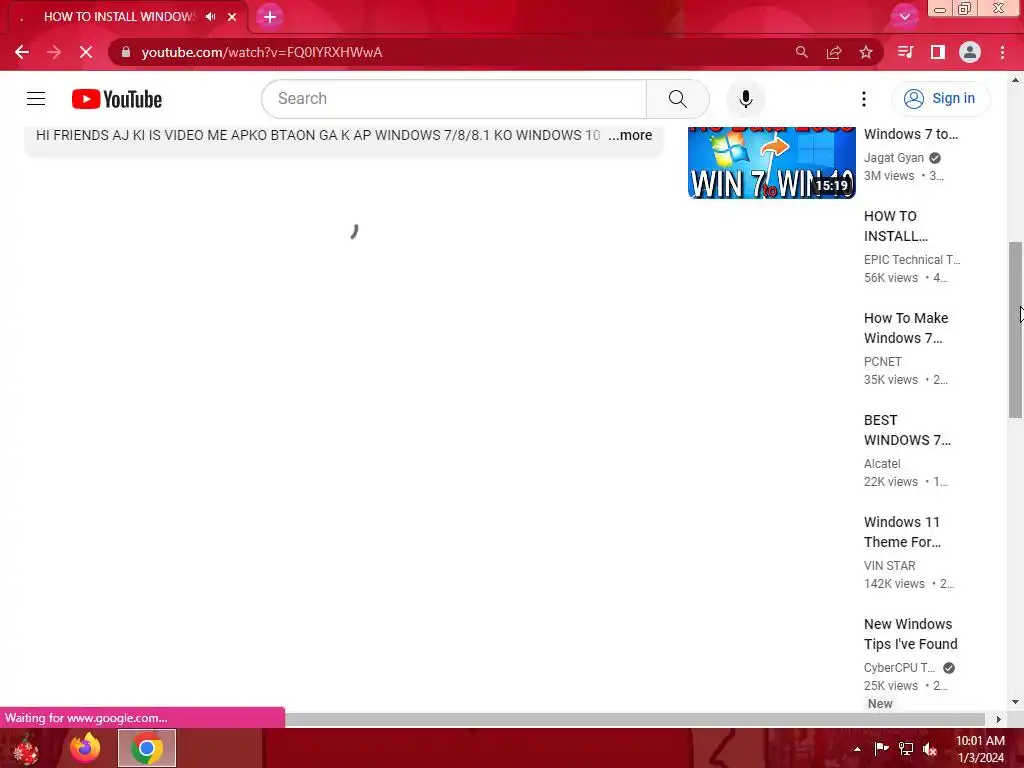The height and width of the screenshot is (768, 1024).
Task: Open Chrome profile avatar
Action: 970,52
